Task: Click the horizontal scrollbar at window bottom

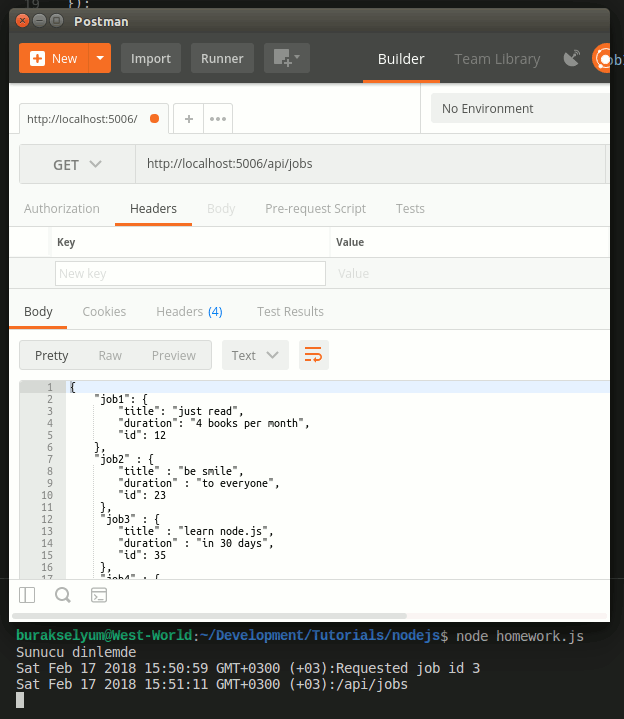Action: (x=210, y=616)
